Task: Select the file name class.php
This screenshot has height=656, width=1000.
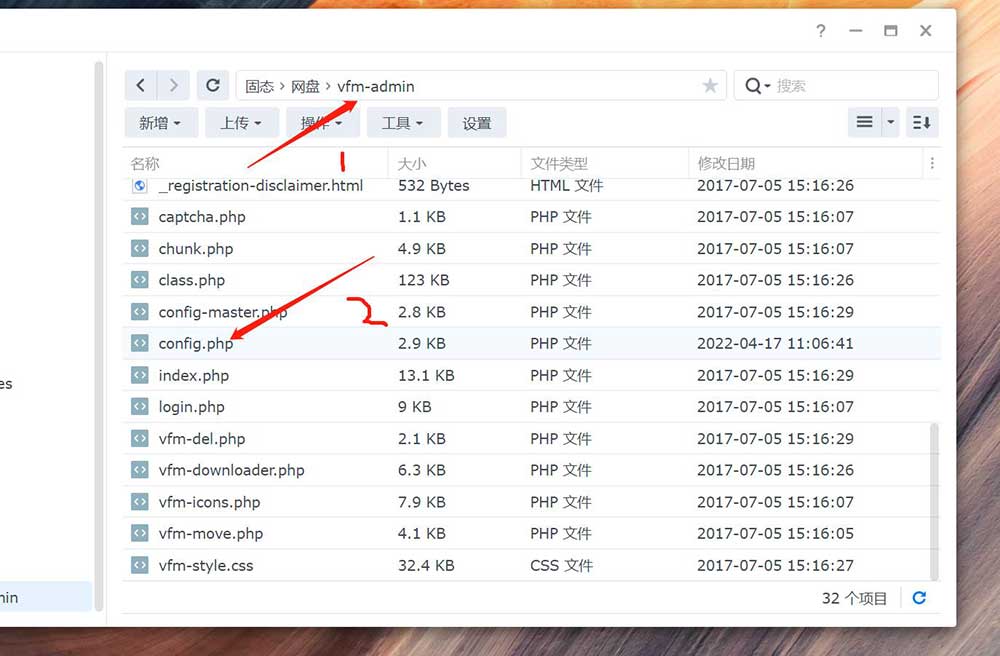Action: [x=191, y=280]
